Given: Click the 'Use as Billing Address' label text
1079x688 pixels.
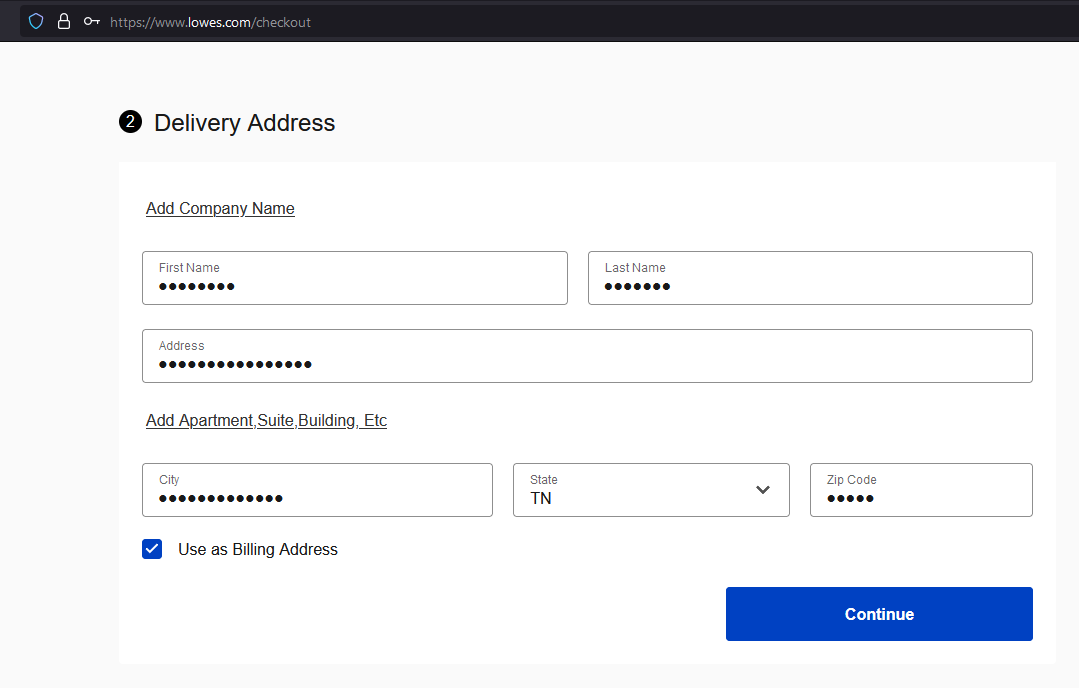Looking at the screenshot, I should click(257, 549).
